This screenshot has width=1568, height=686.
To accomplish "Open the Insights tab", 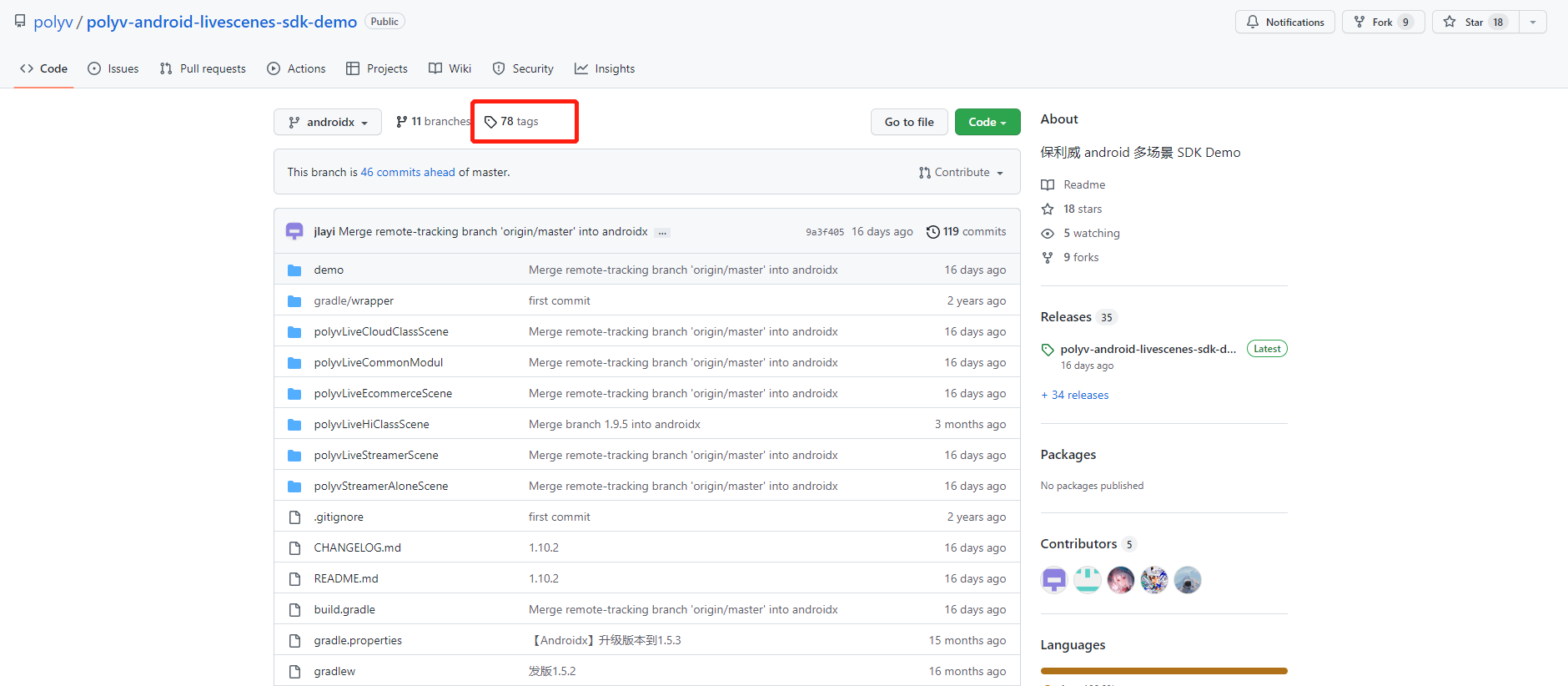I will (605, 68).
